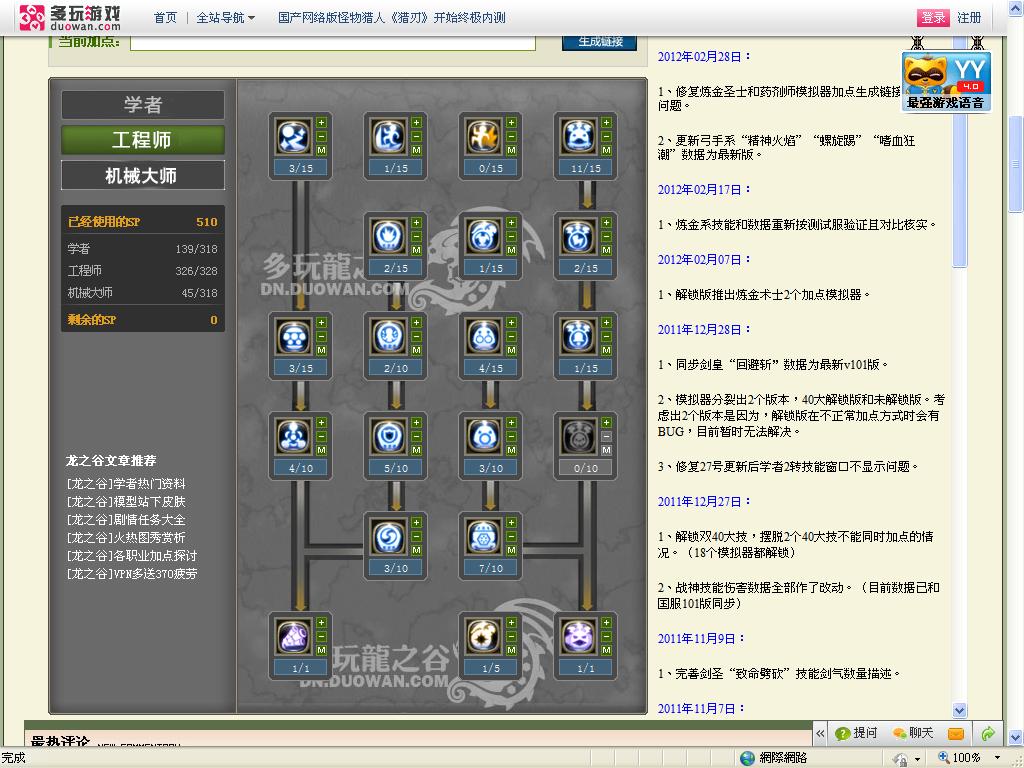Click M next to the 4/15 skill
The height and width of the screenshot is (768, 1024).
click(511, 350)
